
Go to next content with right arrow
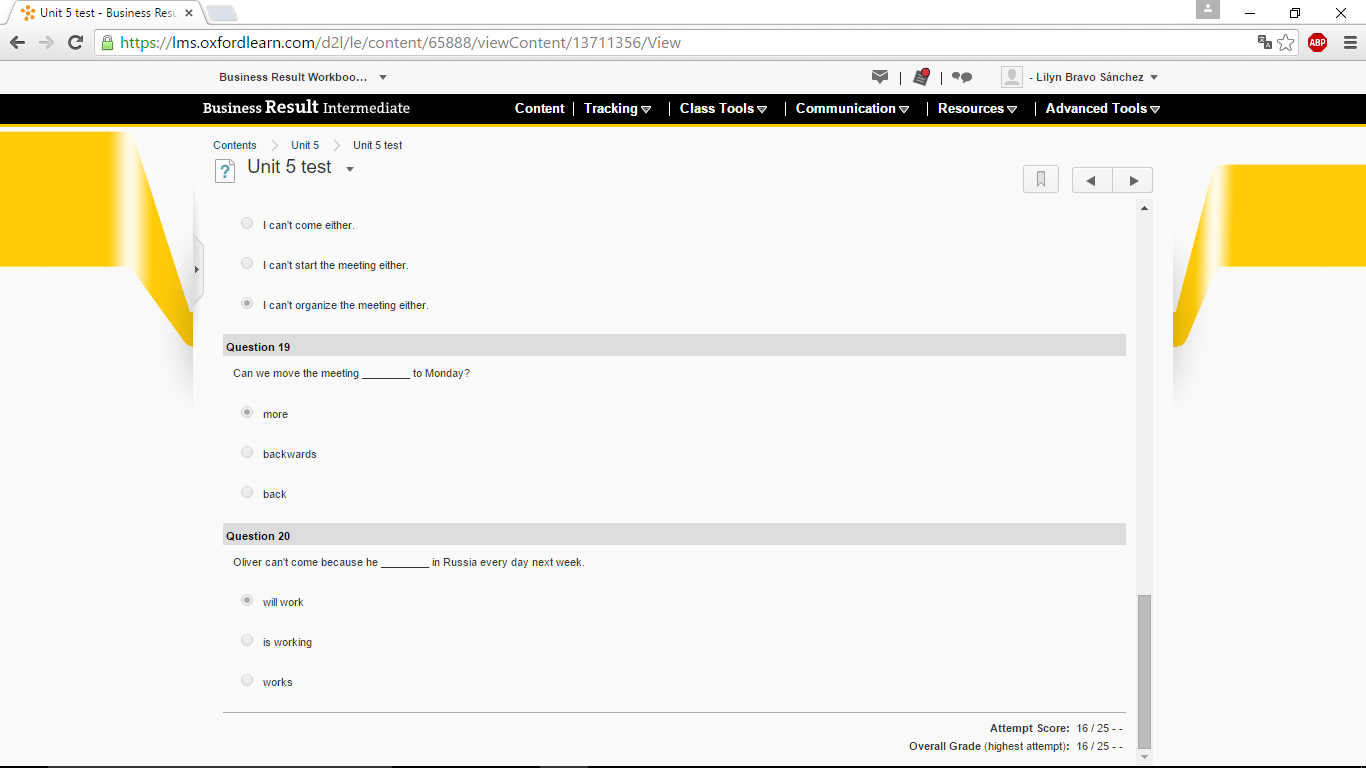click(1133, 180)
